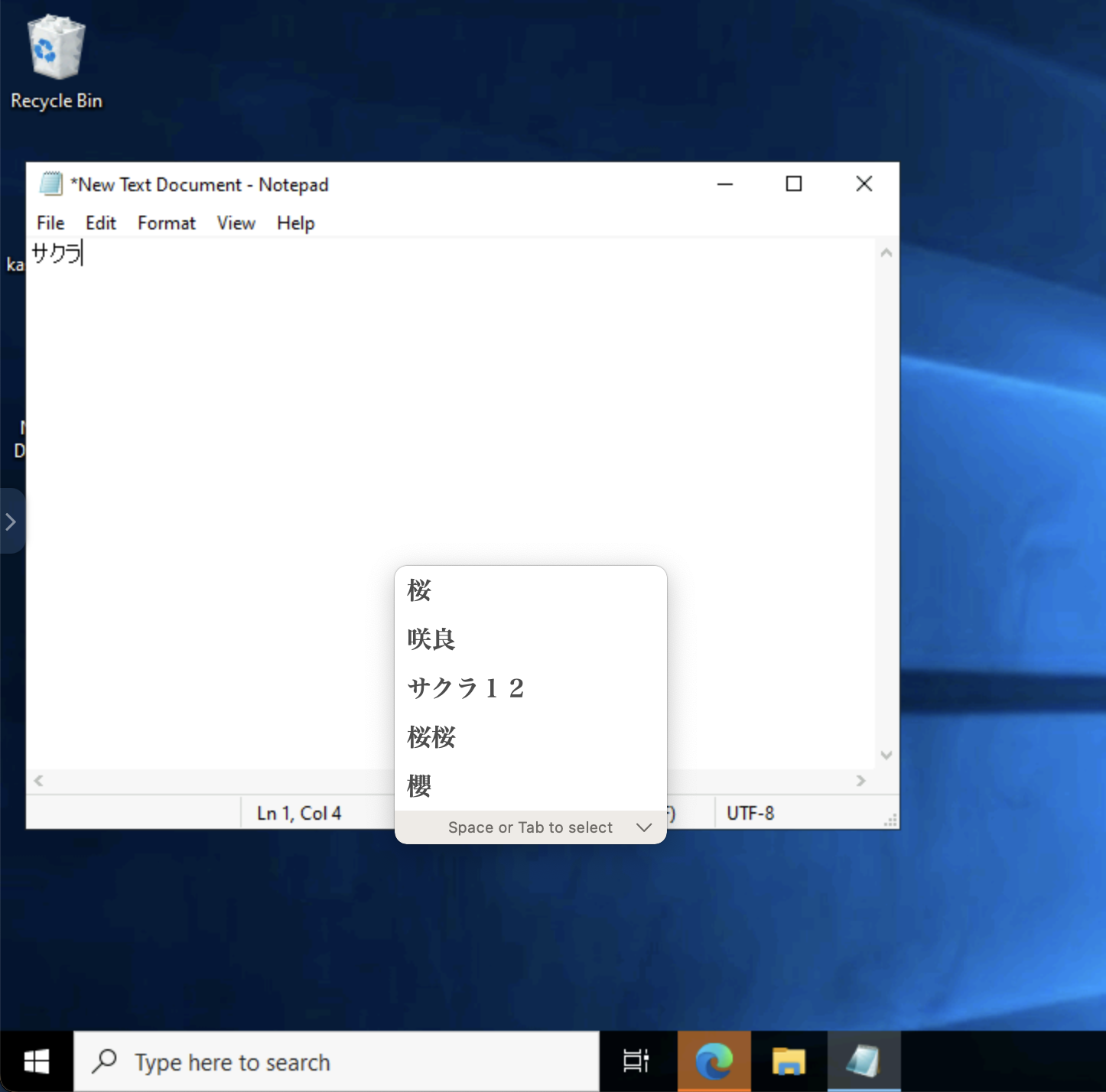Open the Help menu

click(295, 223)
